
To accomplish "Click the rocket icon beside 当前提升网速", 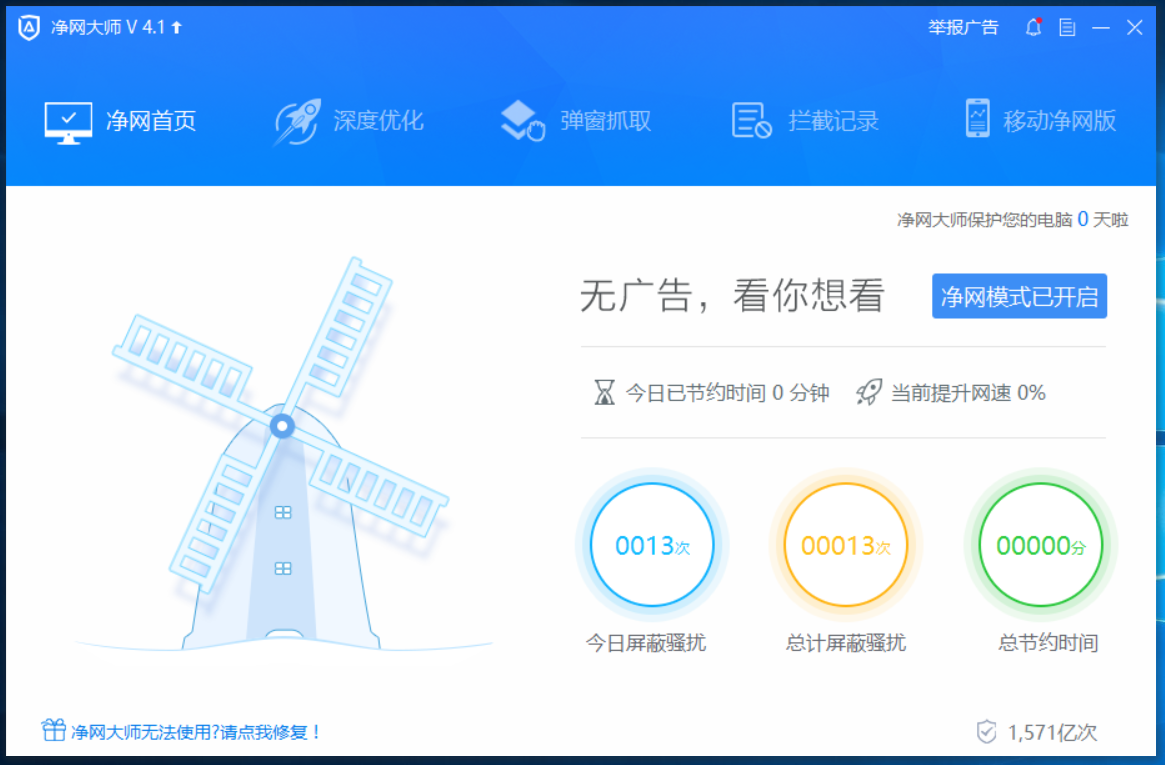I will (x=869, y=391).
